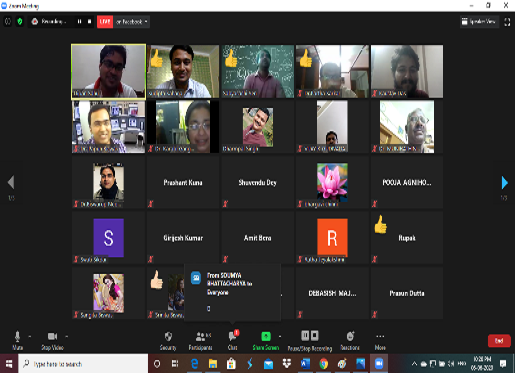Mute the microphone

point(18,341)
